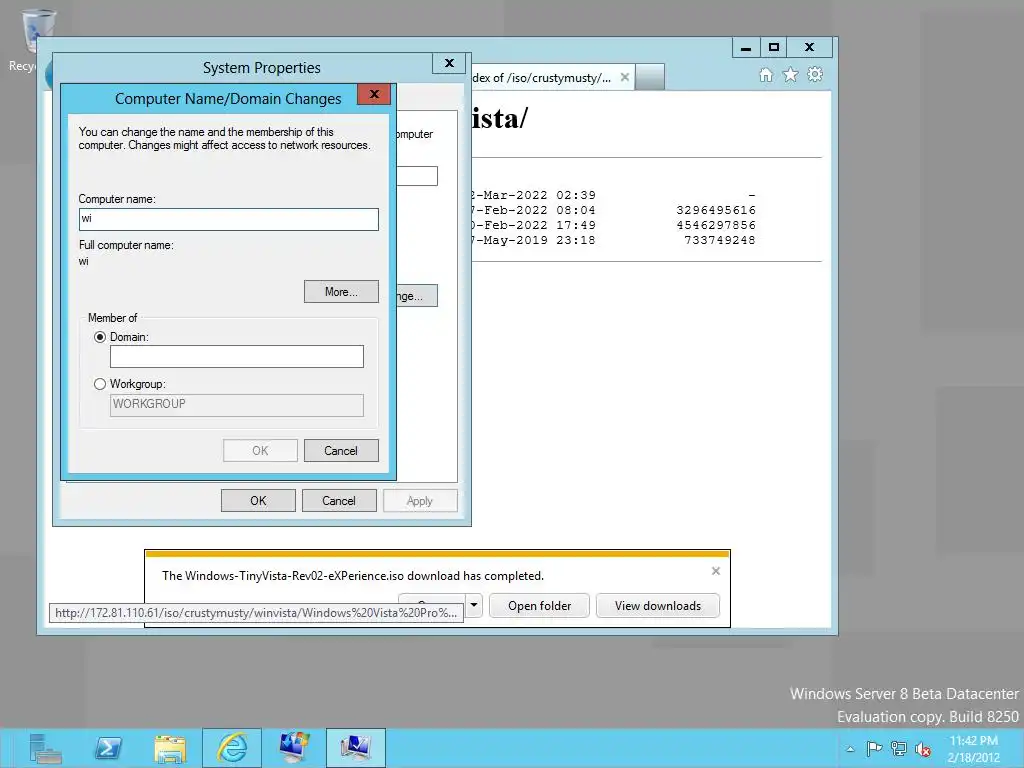Viewport: 1024px width, 768px height.
Task: Open the download options dropdown arrow
Action: click(x=474, y=605)
